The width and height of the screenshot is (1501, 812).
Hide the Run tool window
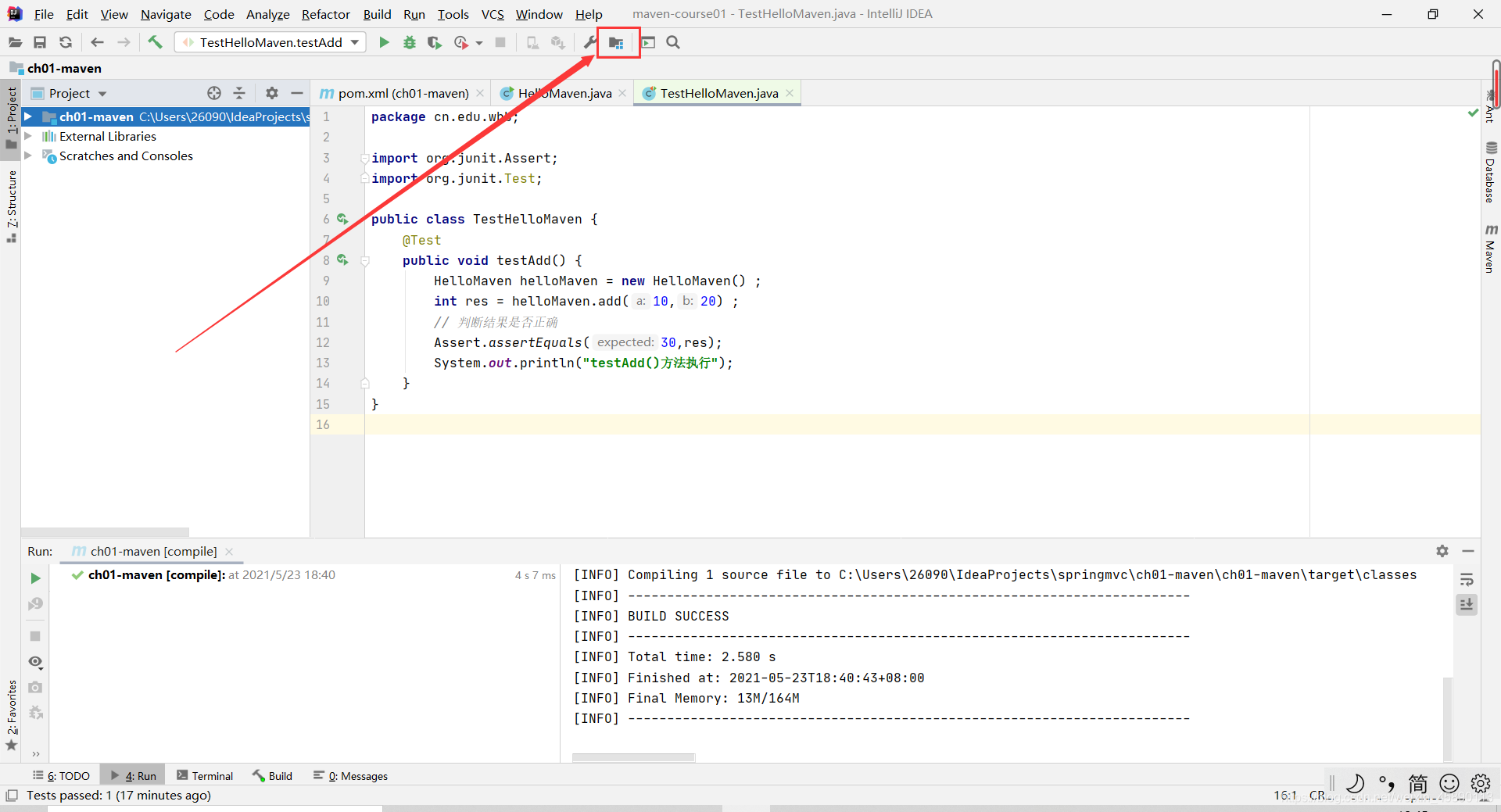pyautogui.click(x=1468, y=551)
